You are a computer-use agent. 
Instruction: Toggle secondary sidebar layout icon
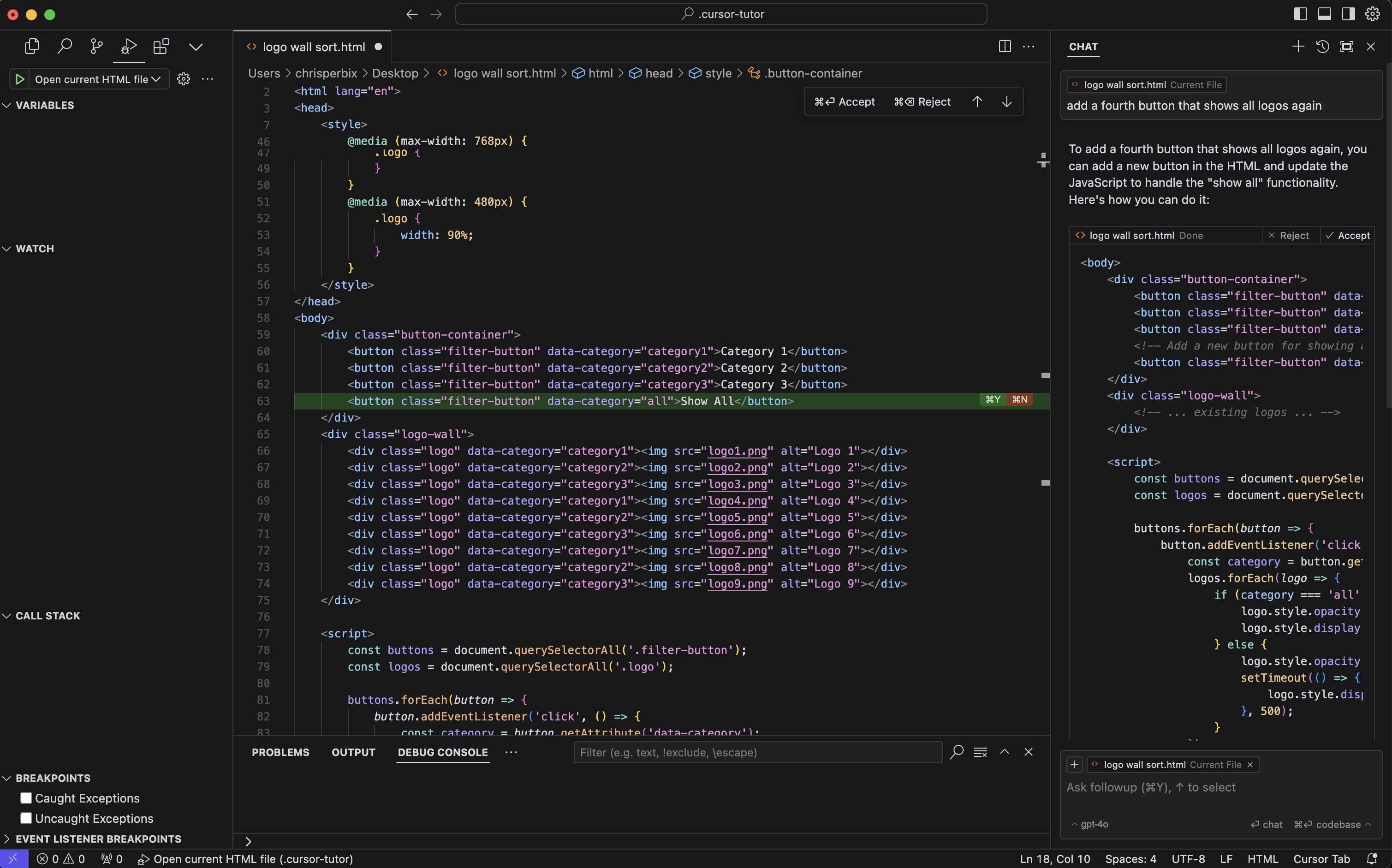tap(1348, 14)
